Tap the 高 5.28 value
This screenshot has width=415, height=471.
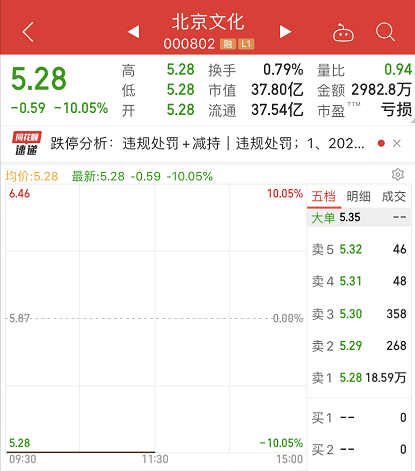click(180, 70)
